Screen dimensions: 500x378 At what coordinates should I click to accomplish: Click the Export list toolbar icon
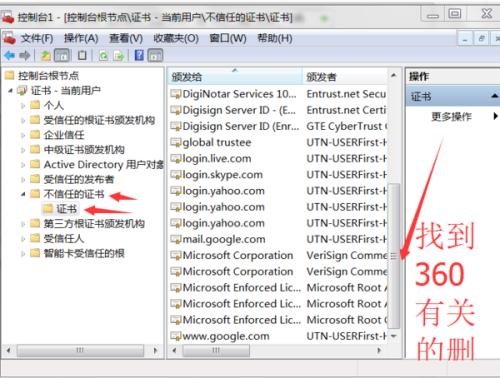[118, 55]
